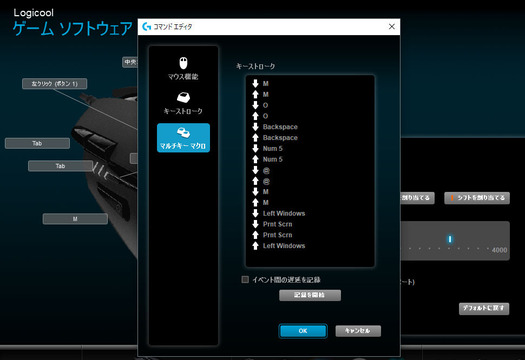Click the キャンセル button
This screenshot has width=525, height=360.
coord(358,331)
